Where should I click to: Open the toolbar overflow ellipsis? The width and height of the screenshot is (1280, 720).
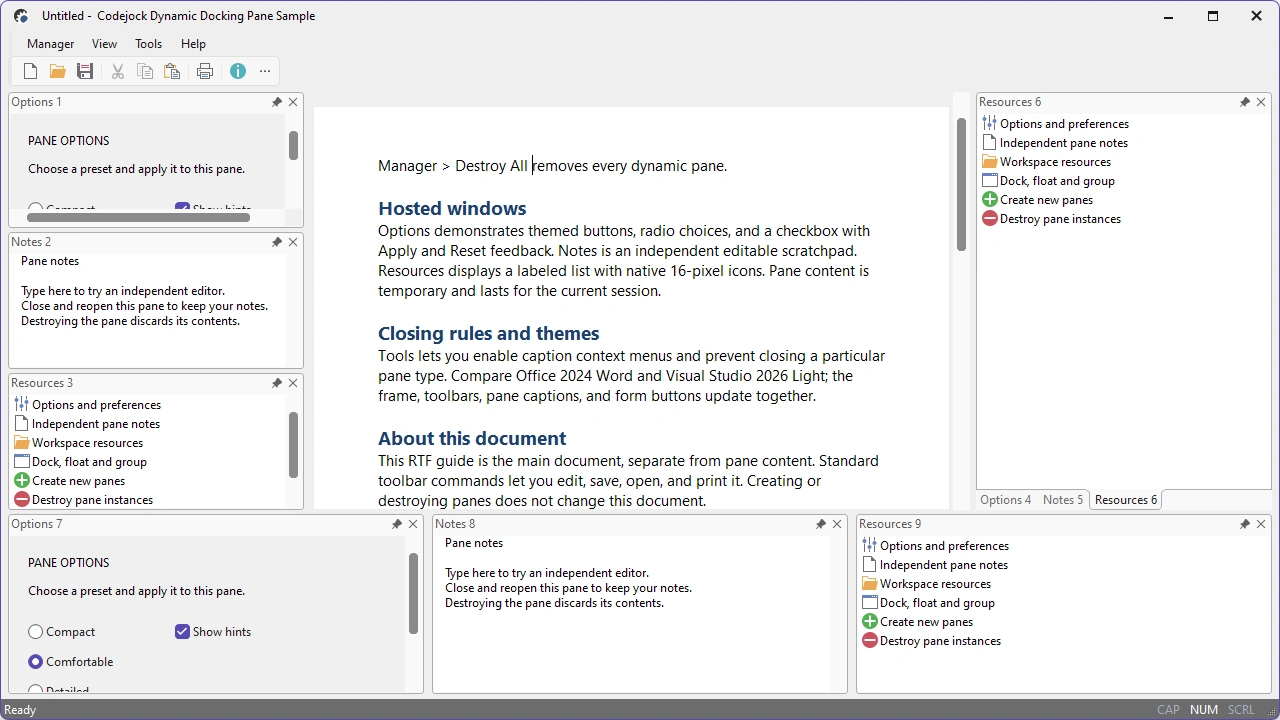pos(265,71)
